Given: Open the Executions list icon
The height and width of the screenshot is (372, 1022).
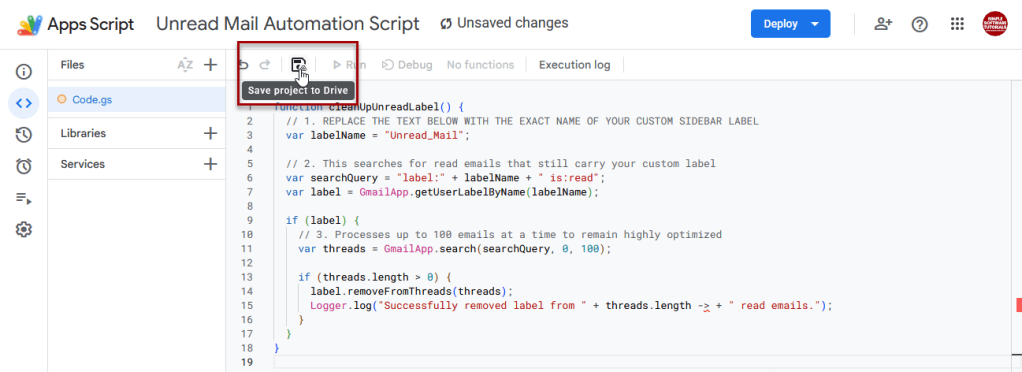Looking at the screenshot, I should click(23, 198).
